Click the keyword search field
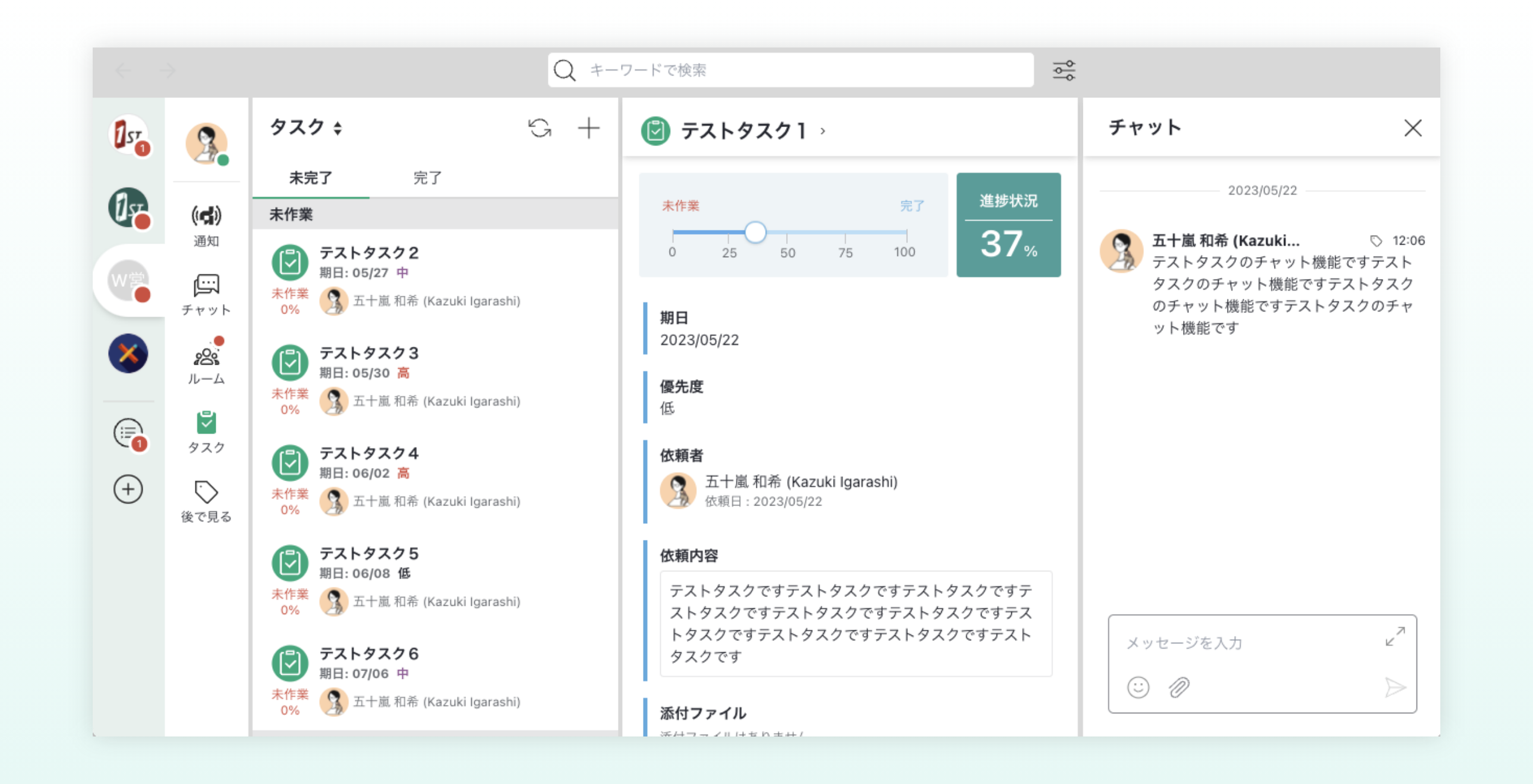Viewport: 1533px width, 784px height. (x=790, y=70)
